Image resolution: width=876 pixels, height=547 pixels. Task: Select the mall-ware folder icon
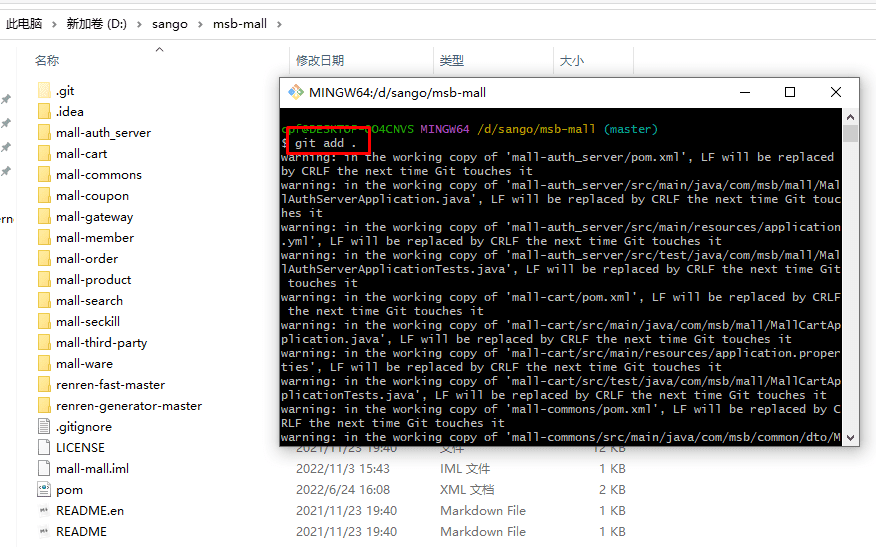pyautogui.click(x=44, y=363)
